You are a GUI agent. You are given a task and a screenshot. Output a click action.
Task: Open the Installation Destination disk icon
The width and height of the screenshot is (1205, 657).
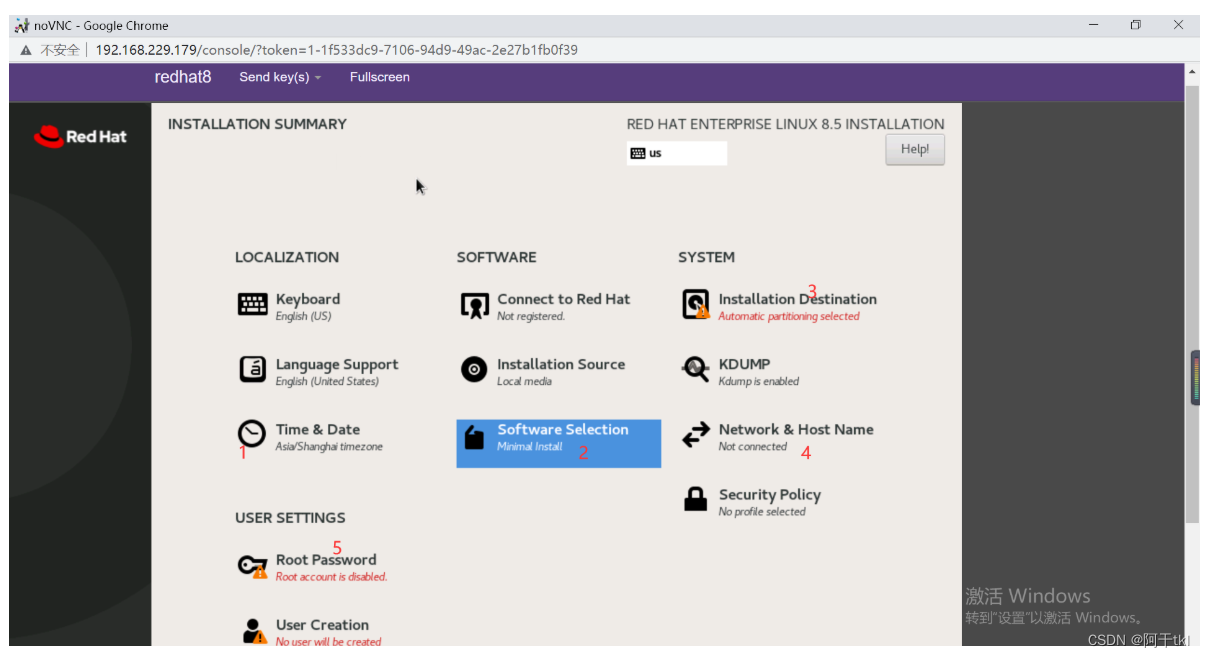(695, 305)
